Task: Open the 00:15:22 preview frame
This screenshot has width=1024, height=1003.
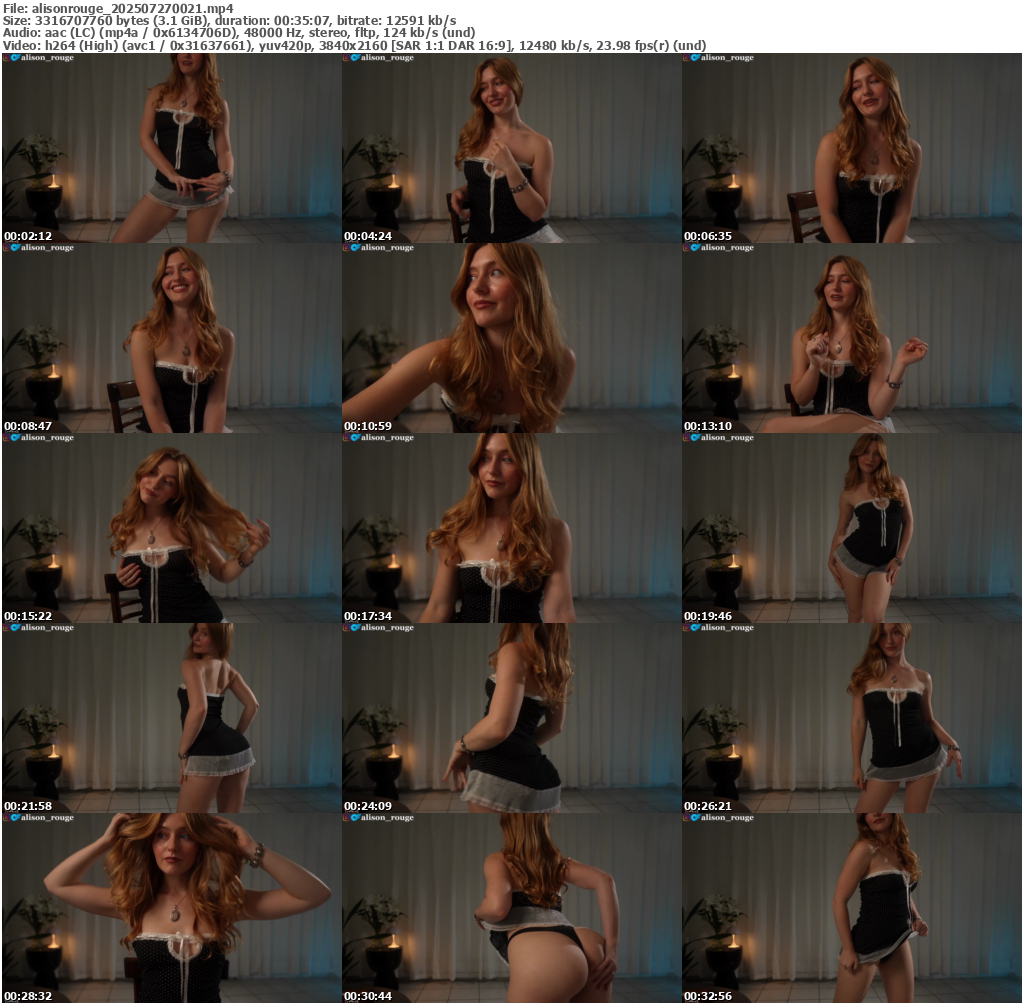Action: [171, 528]
